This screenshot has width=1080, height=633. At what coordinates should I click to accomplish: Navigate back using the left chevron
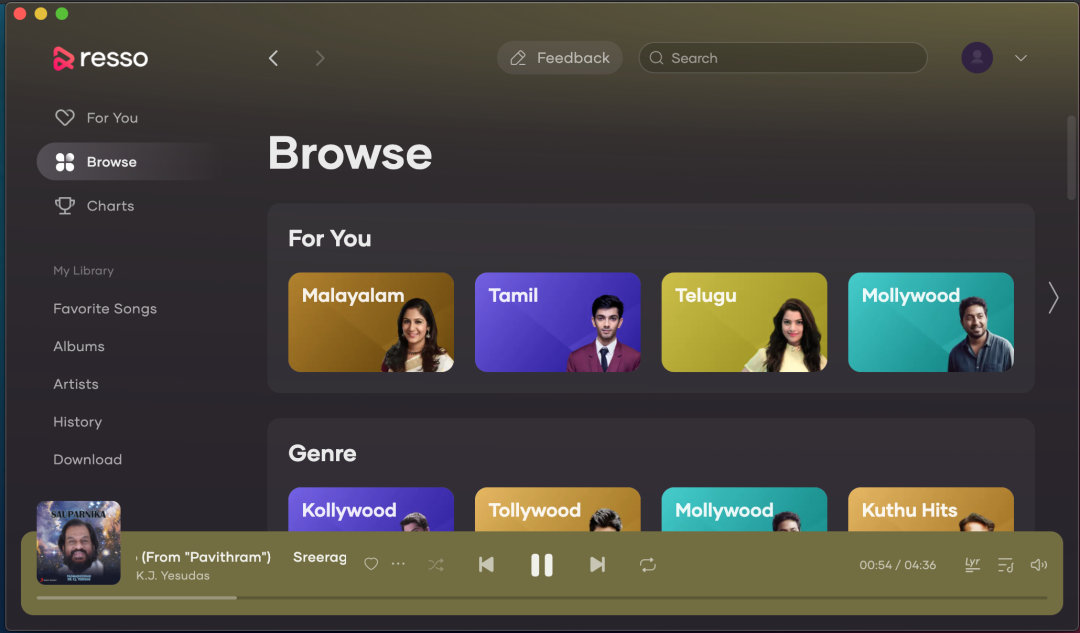(x=273, y=58)
